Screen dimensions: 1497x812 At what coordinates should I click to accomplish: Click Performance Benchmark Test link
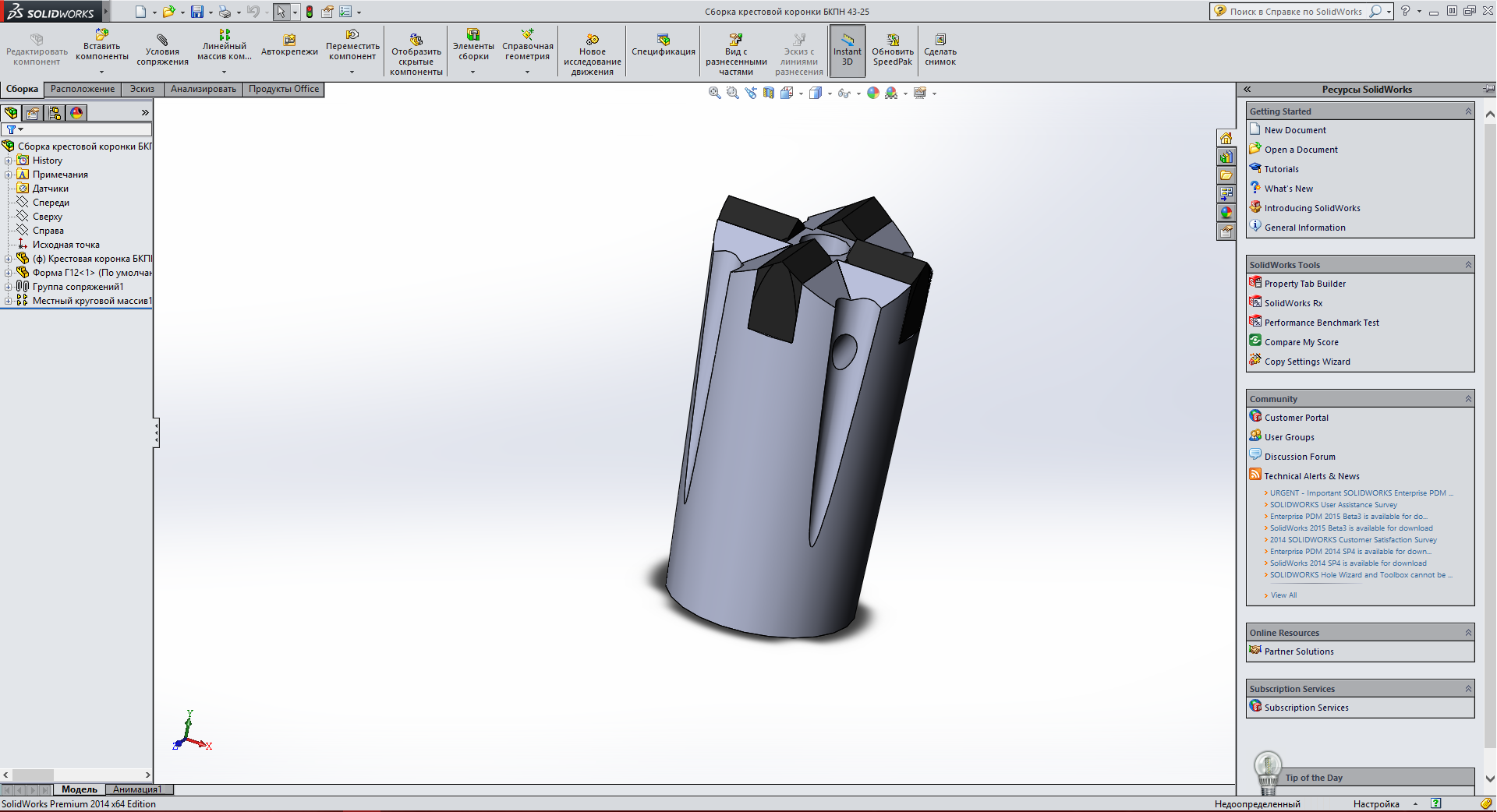pyautogui.click(x=1321, y=323)
